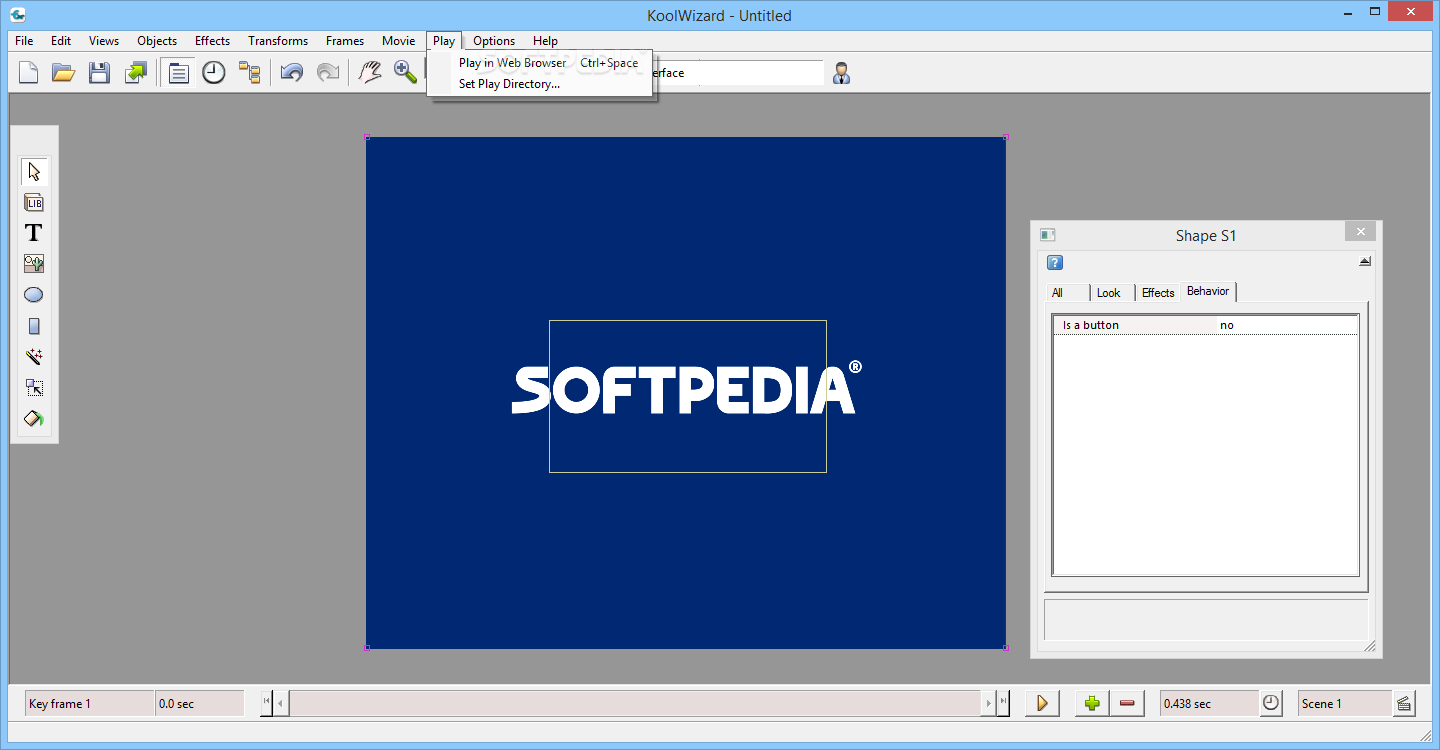Image resolution: width=1440 pixels, height=750 pixels.
Task: Choose Set Play Directory...
Action: [x=540, y=84]
